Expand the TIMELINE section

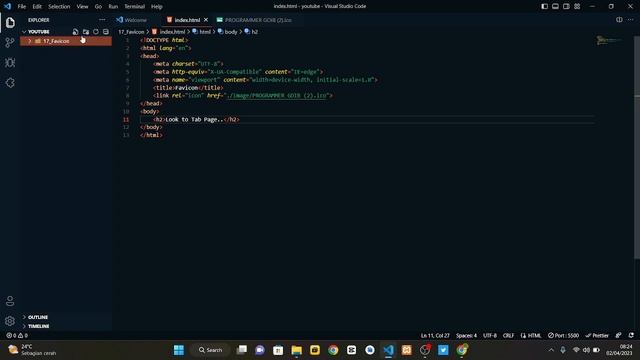point(38,326)
